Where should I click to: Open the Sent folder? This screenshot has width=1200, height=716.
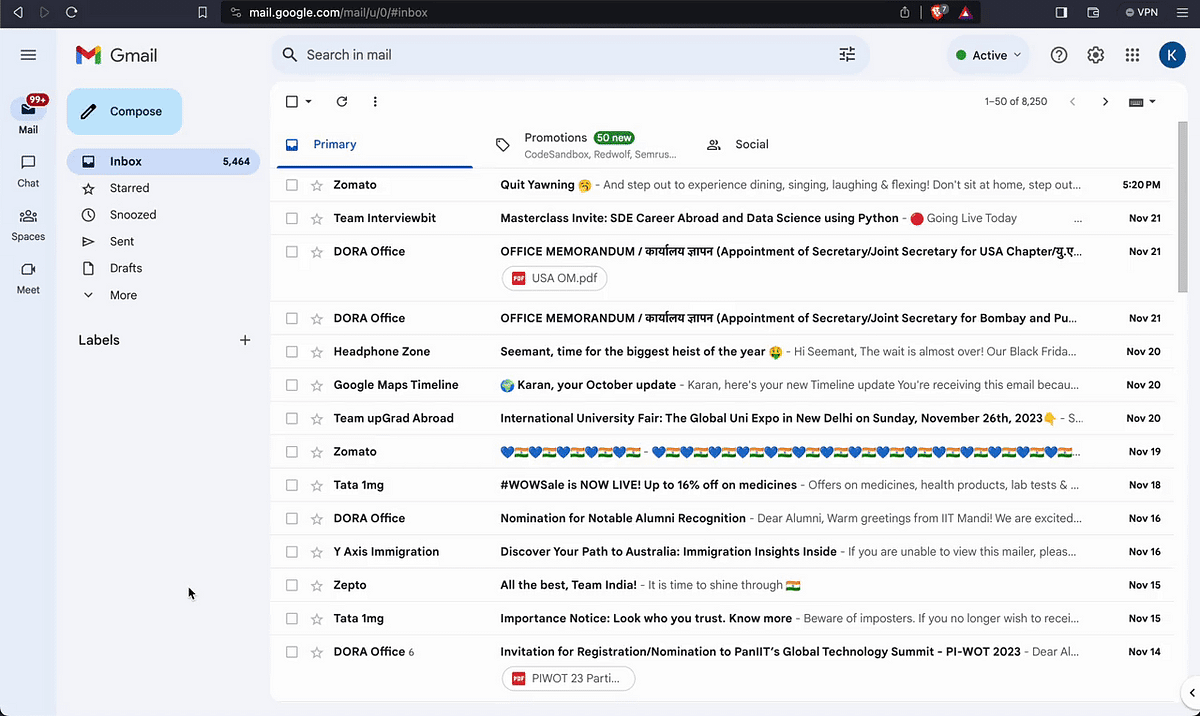(x=122, y=241)
